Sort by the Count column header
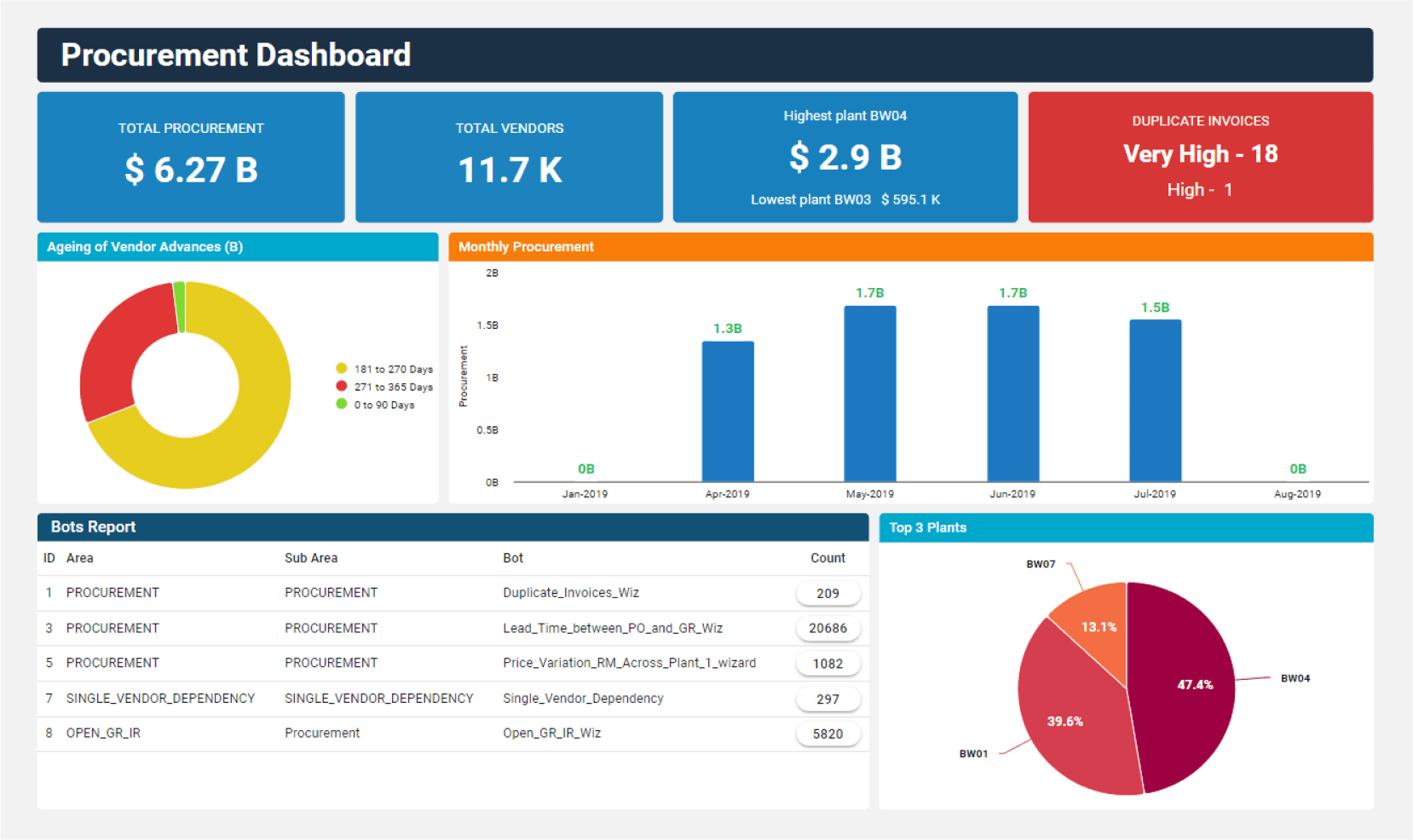Image resolution: width=1413 pixels, height=840 pixels. (x=828, y=558)
